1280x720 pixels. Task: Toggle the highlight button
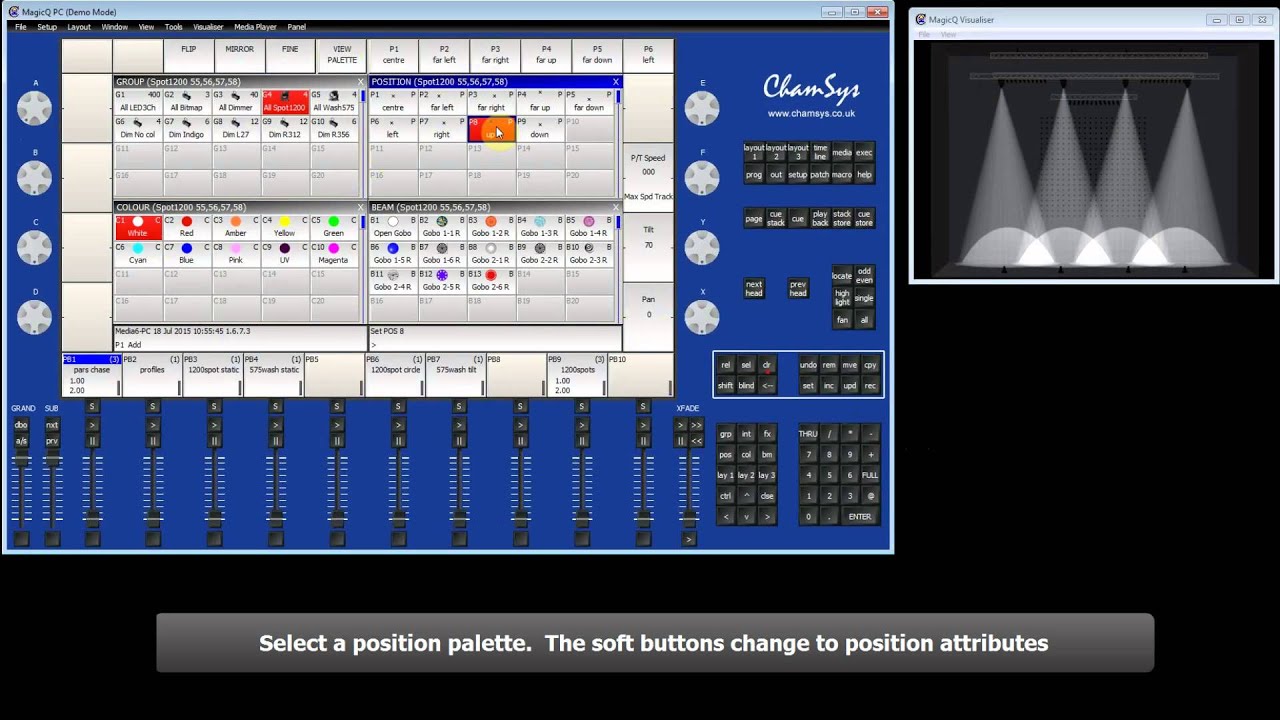(842, 298)
